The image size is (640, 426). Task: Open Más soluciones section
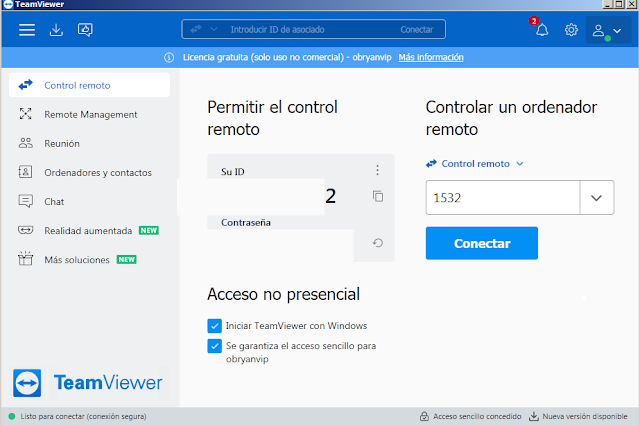point(89,260)
